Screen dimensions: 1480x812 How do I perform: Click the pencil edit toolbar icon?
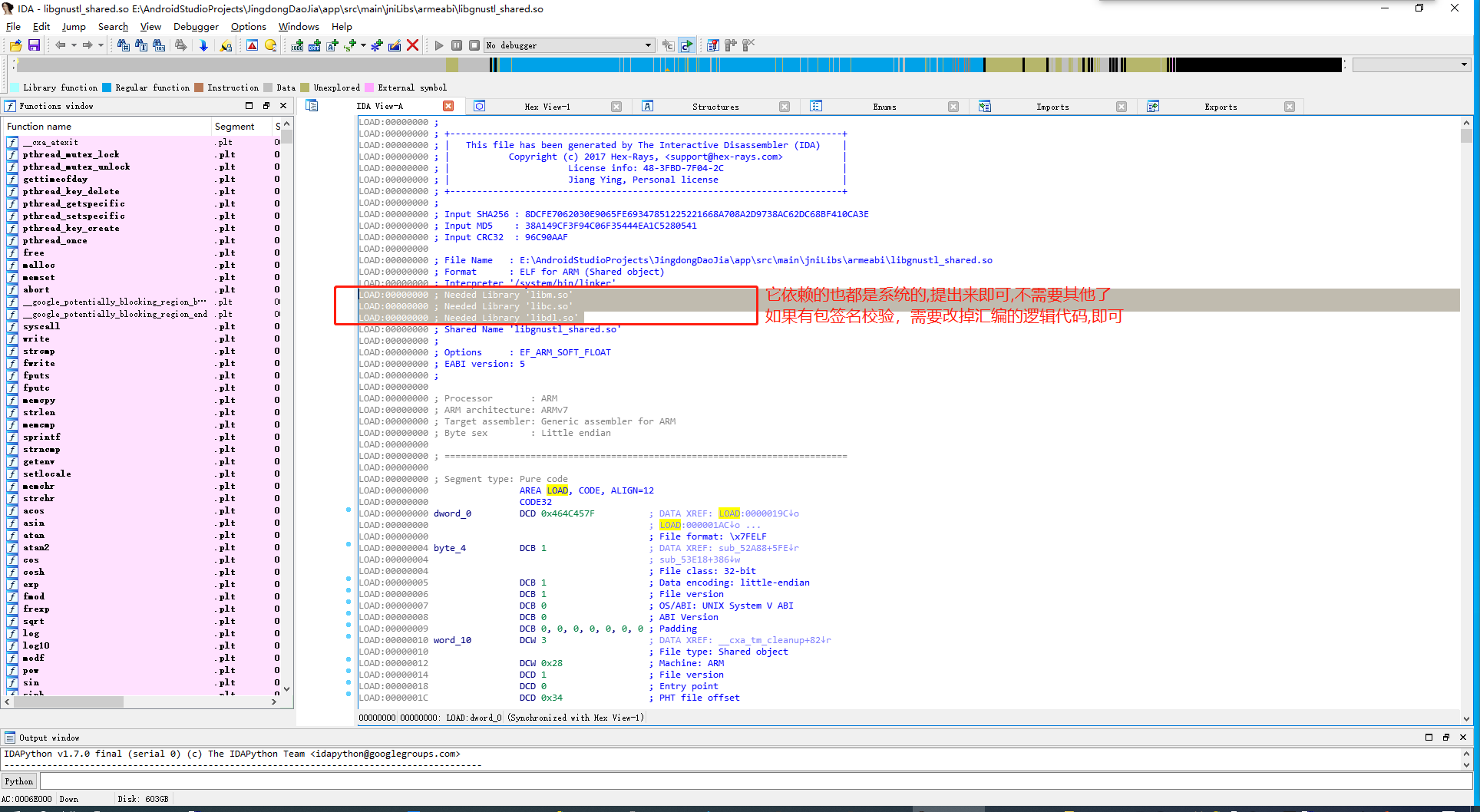click(x=395, y=45)
